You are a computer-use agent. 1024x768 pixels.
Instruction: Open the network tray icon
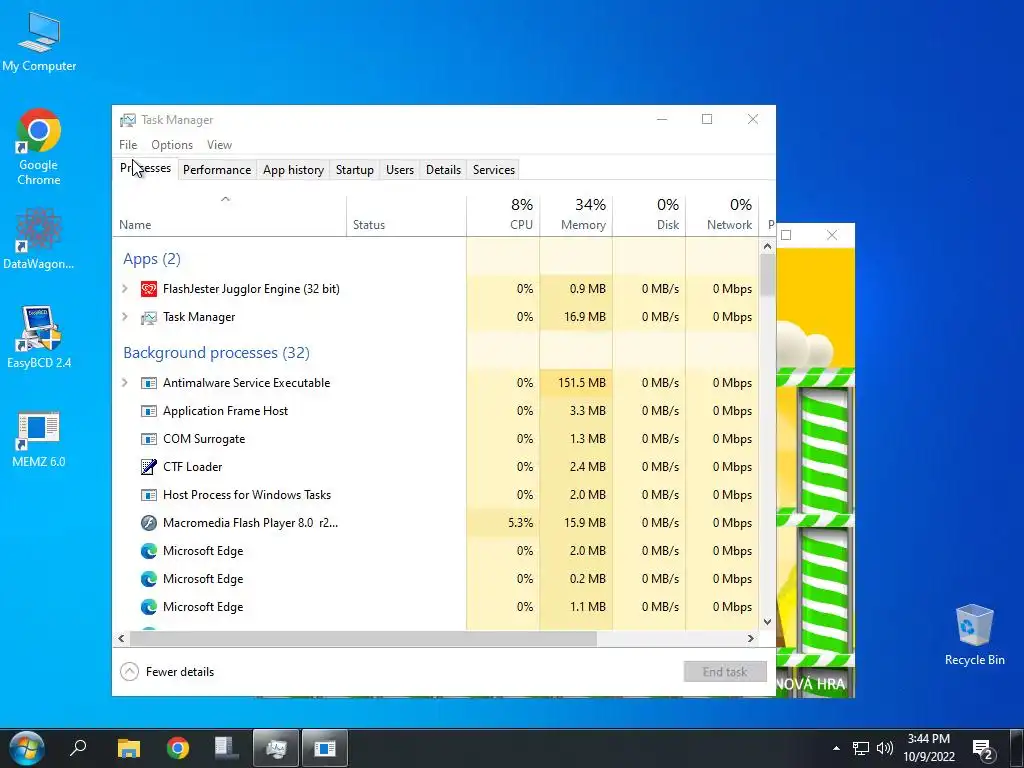click(861, 748)
